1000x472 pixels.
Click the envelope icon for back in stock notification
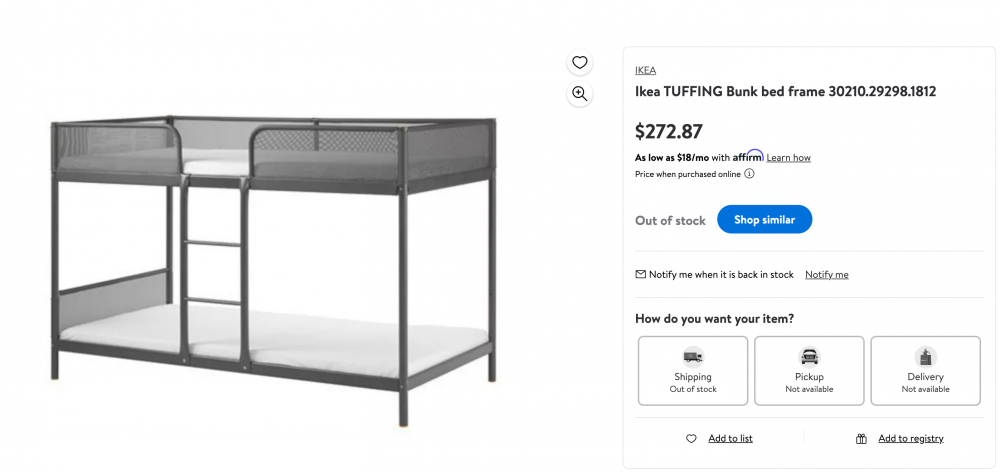pyautogui.click(x=640, y=274)
